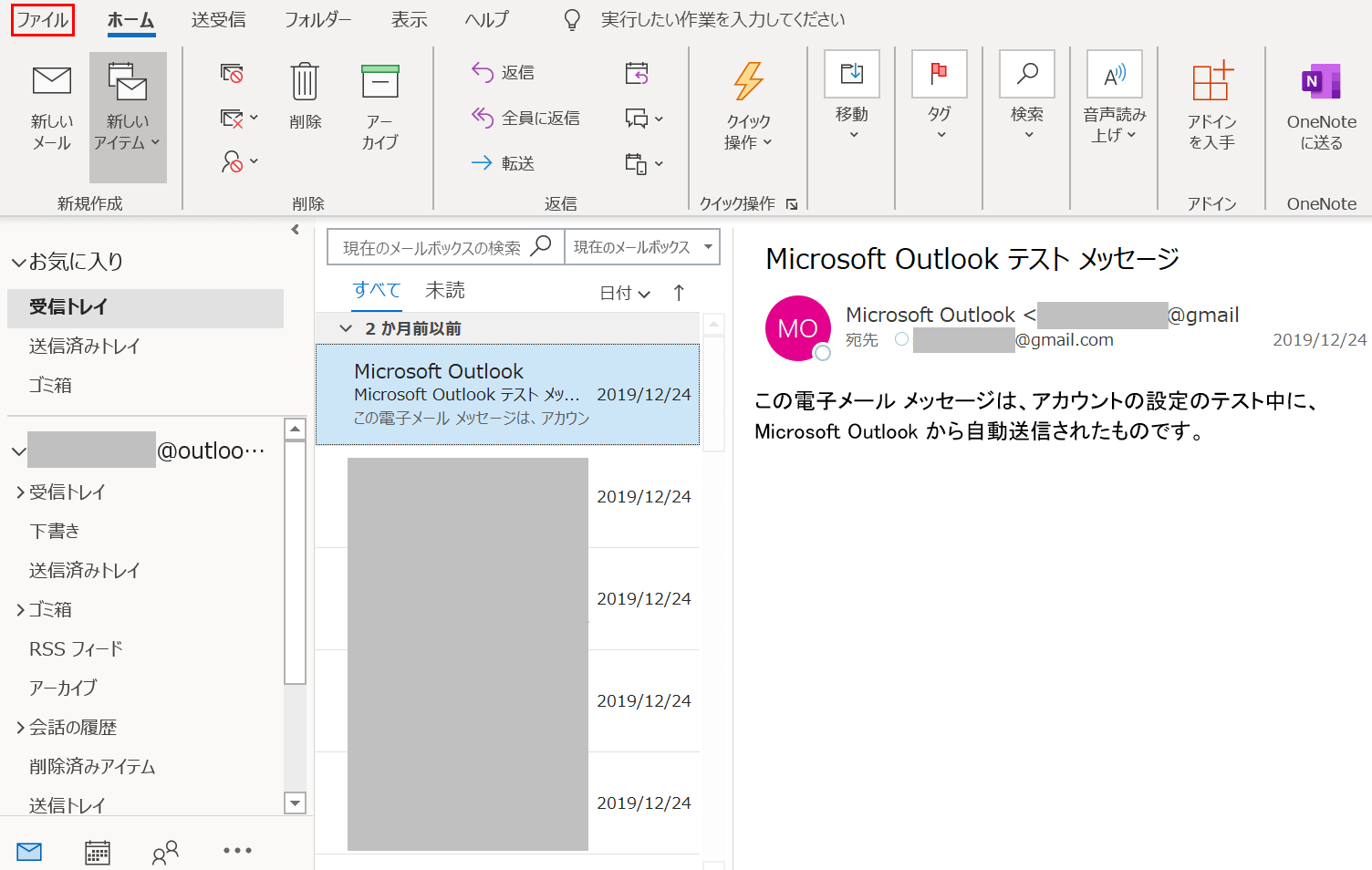Send to OneNote icon
Image resolution: width=1372 pixels, height=870 pixels.
point(1321,82)
